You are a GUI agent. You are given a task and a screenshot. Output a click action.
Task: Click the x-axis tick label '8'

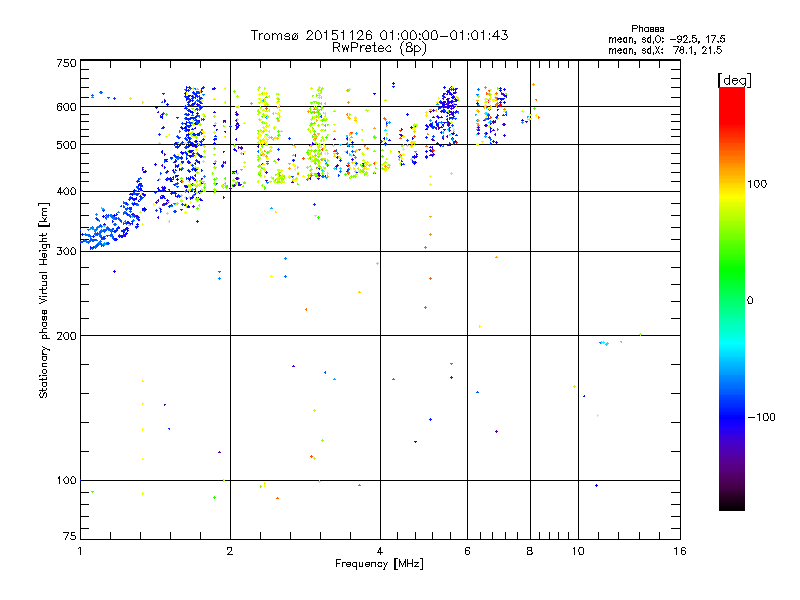tap(530, 551)
